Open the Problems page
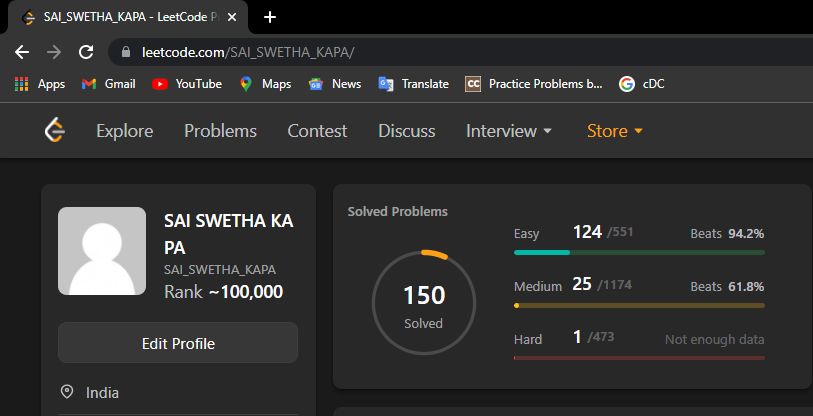Viewport: 813px width, 416px height. pos(220,131)
